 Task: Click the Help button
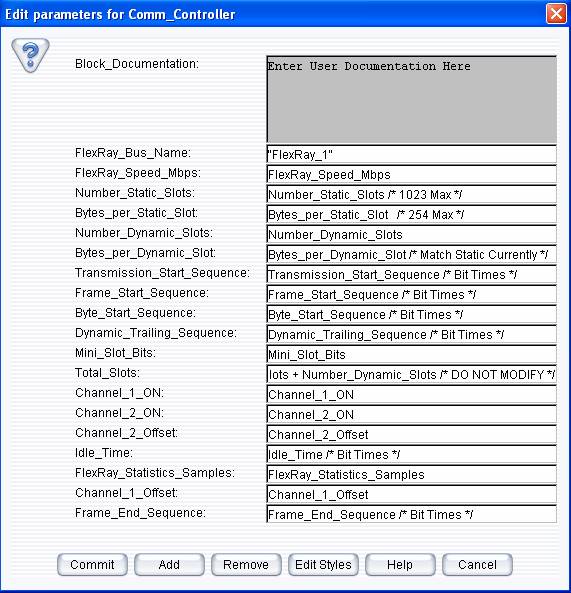coord(400,565)
